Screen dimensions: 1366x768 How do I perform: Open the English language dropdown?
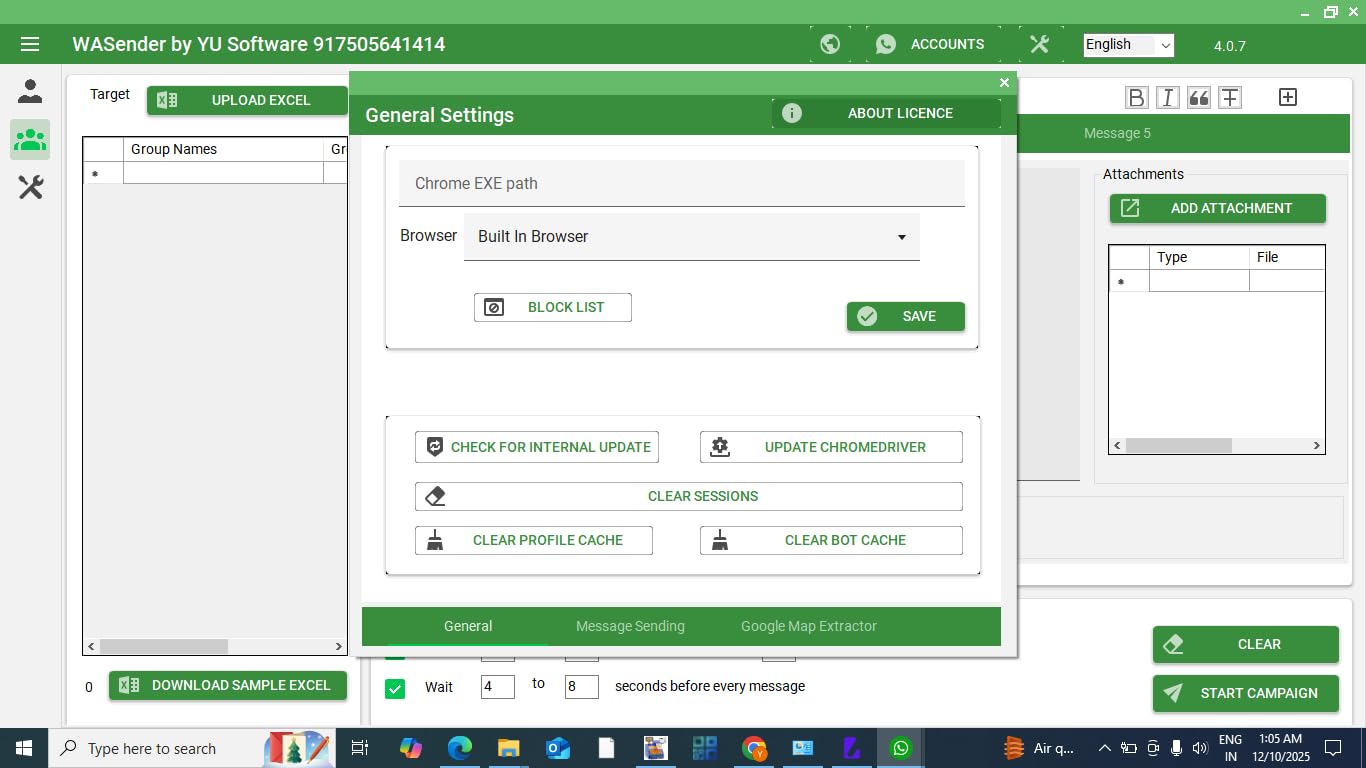point(1128,45)
